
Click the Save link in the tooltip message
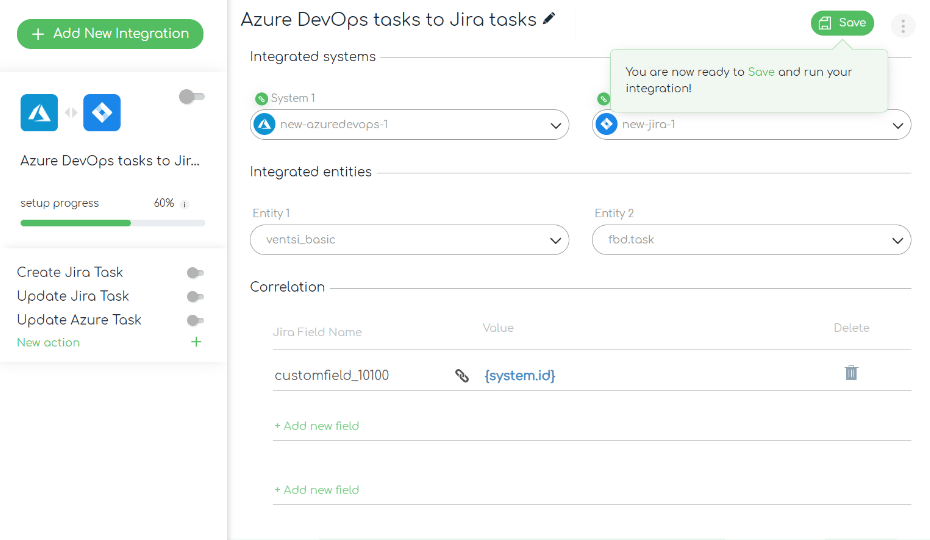coord(761,72)
